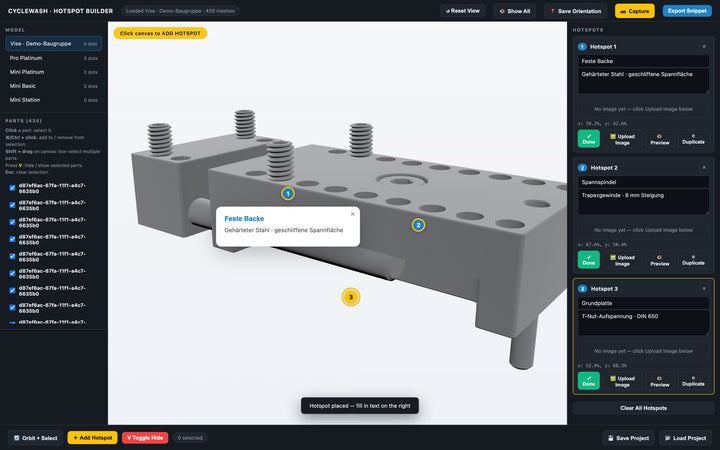Uncheck the first part checkbox in list

tap(12, 188)
